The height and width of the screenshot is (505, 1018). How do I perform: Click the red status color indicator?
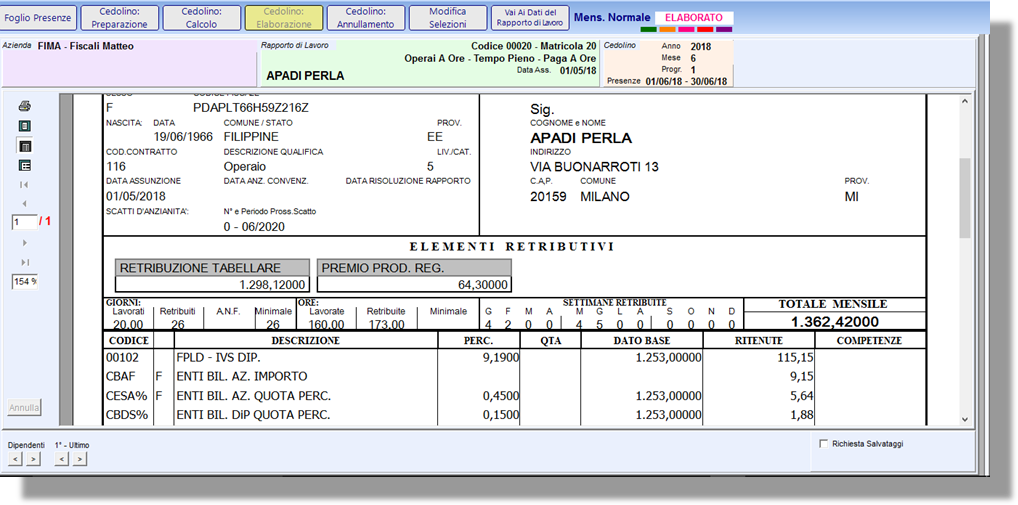705,29
